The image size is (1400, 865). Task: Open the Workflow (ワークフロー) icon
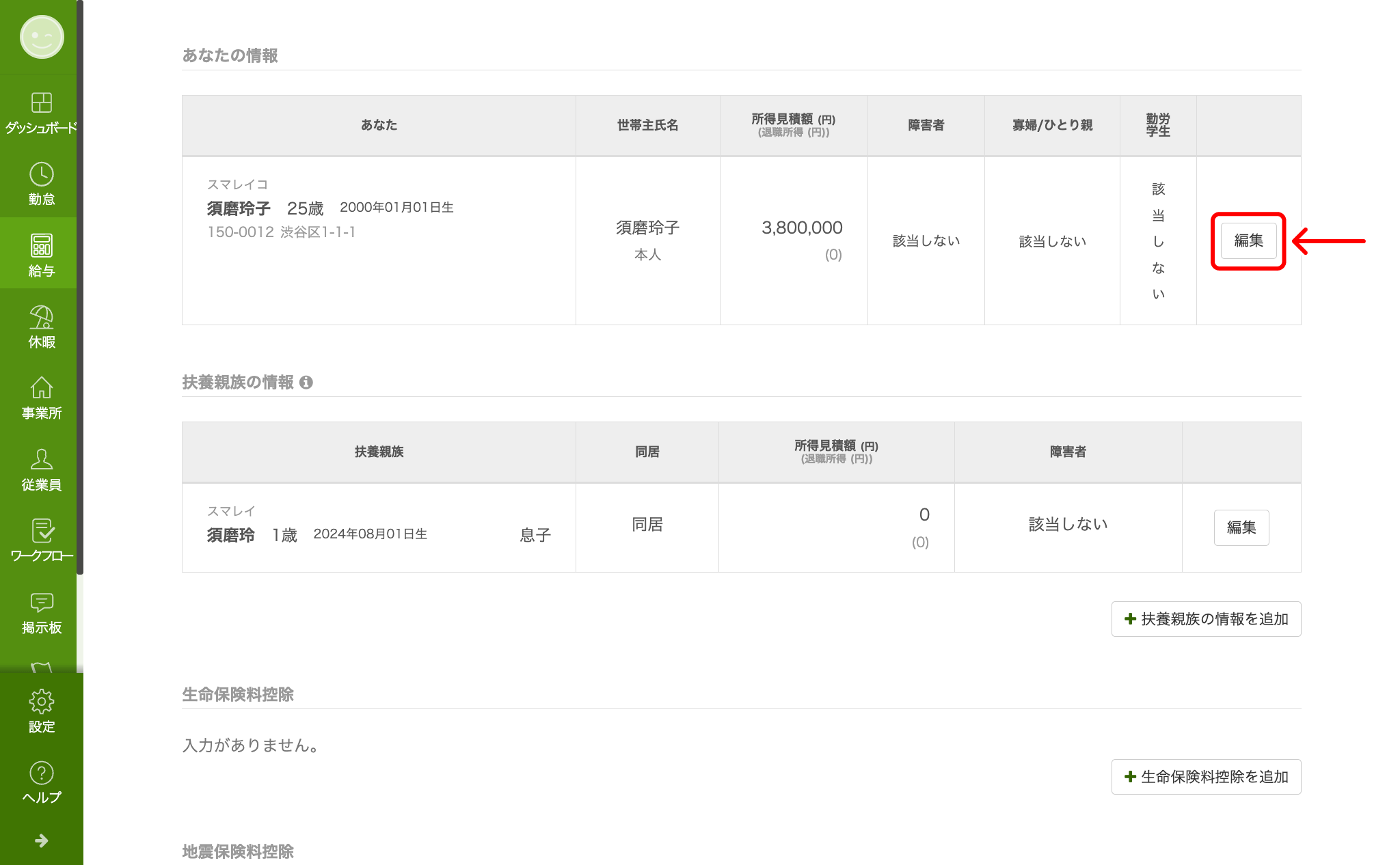pyautogui.click(x=41, y=540)
